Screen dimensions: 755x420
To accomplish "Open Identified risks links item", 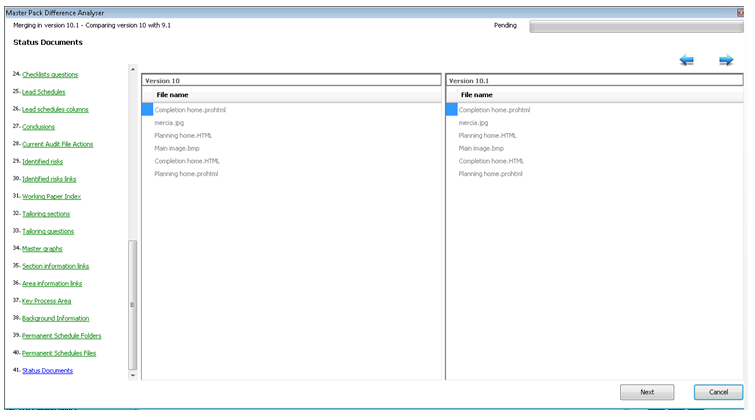I will [49, 179].
